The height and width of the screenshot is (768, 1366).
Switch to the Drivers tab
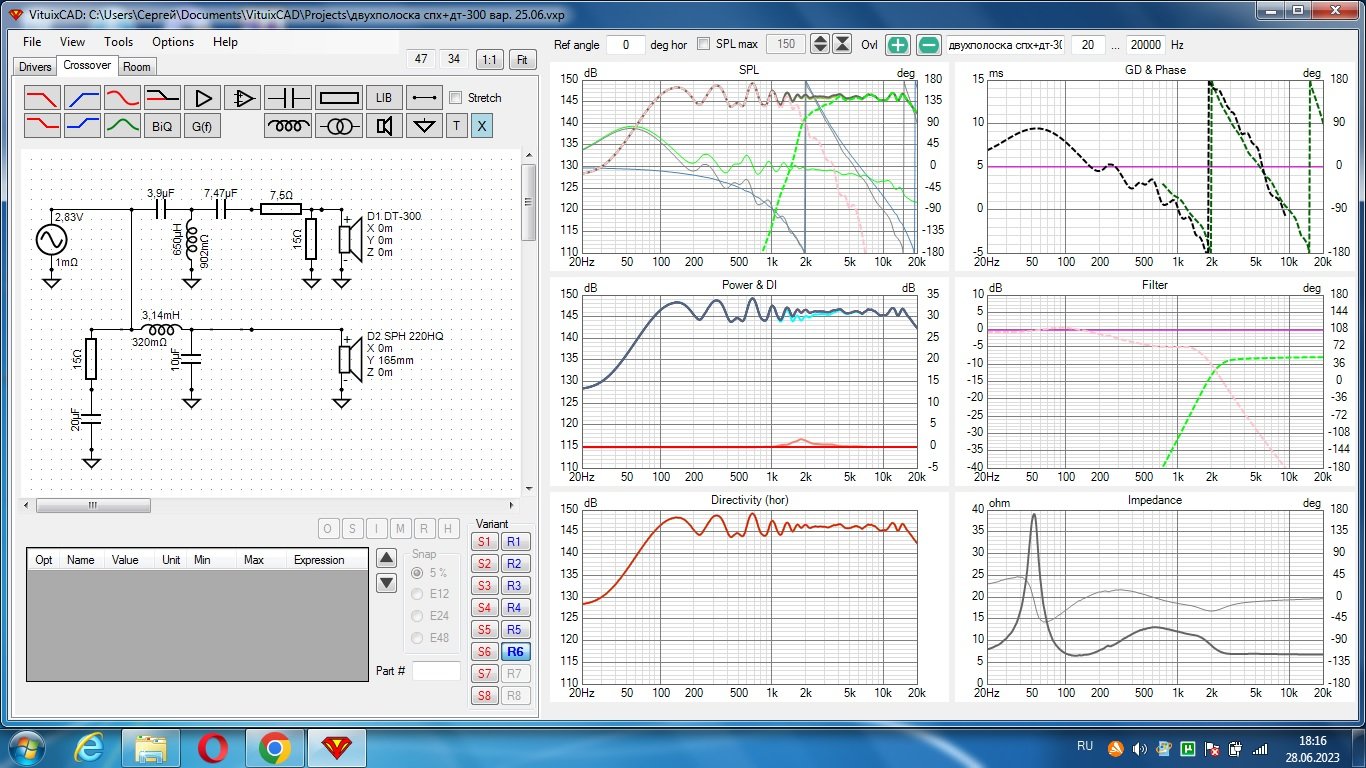[35, 67]
